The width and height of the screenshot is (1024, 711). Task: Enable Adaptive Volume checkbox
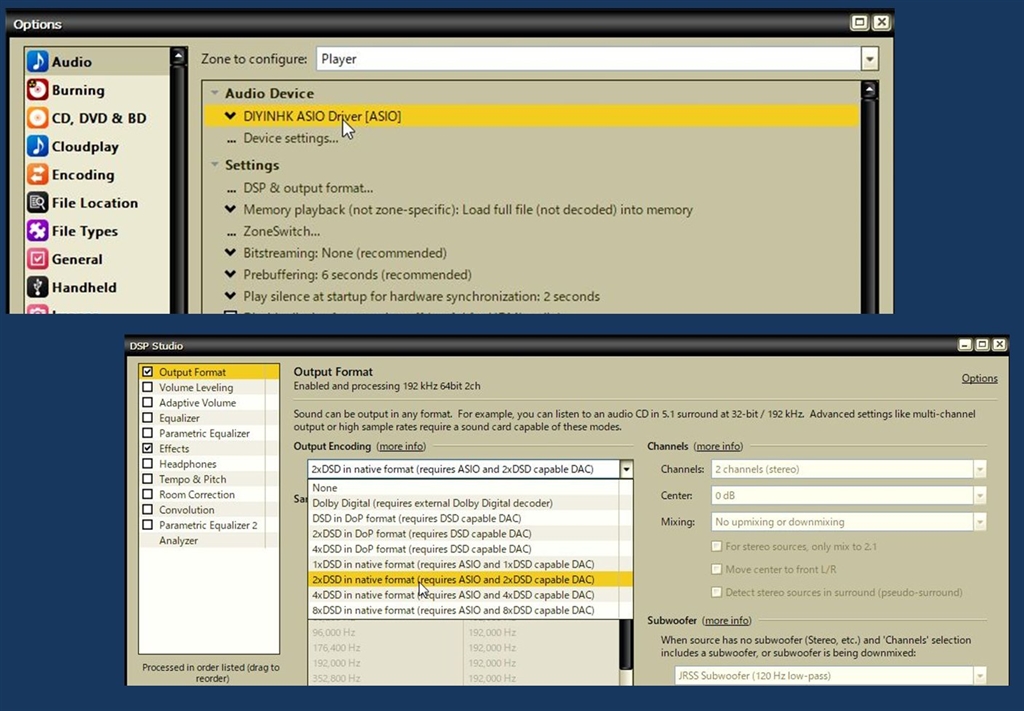[148, 402]
